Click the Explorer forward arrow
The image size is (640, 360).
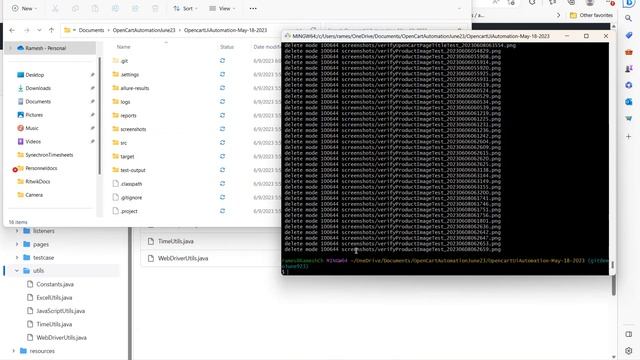point(27,30)
